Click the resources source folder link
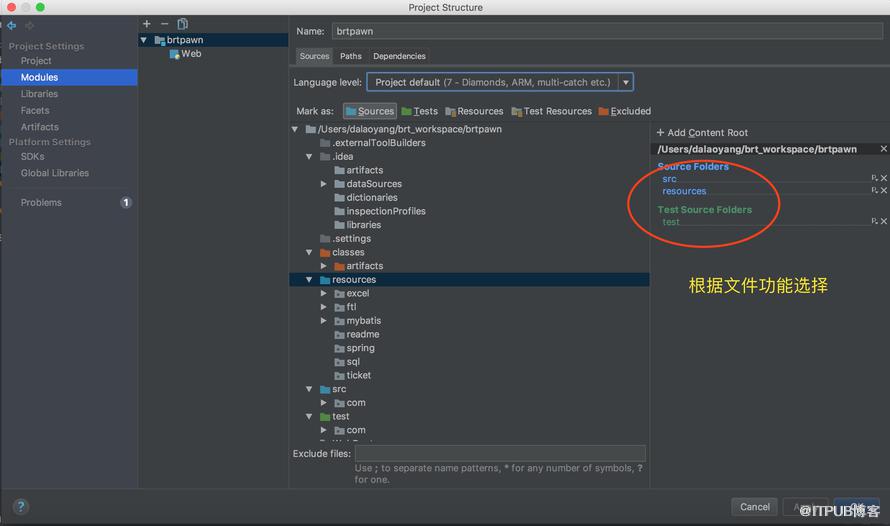This screenshot has height=526, width=890. (x=684, y=191)
